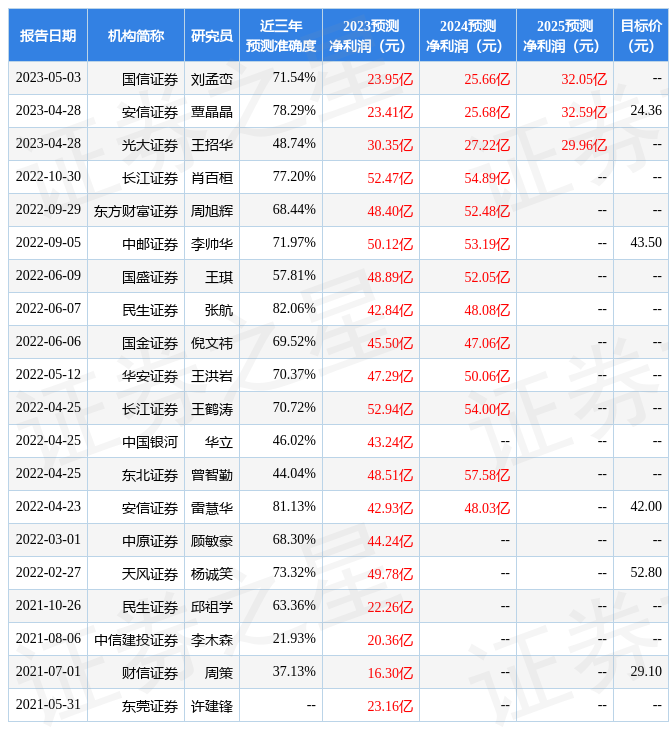Click the 研究员 column header

tap(212, 35)
